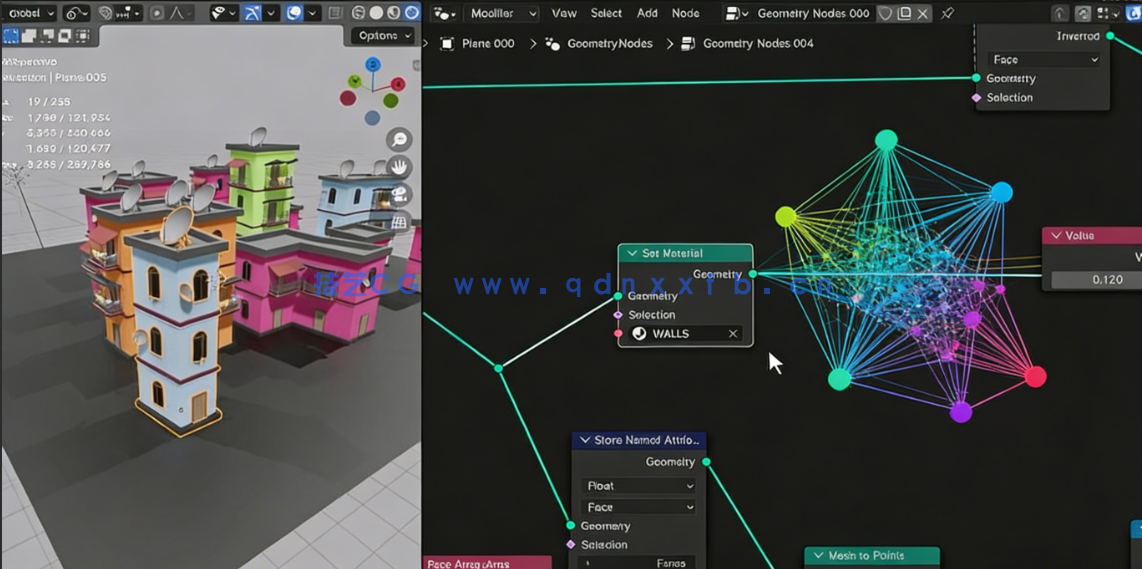Click the hand pan icon in viewport

pyautogui.click(x=400, y=167)
